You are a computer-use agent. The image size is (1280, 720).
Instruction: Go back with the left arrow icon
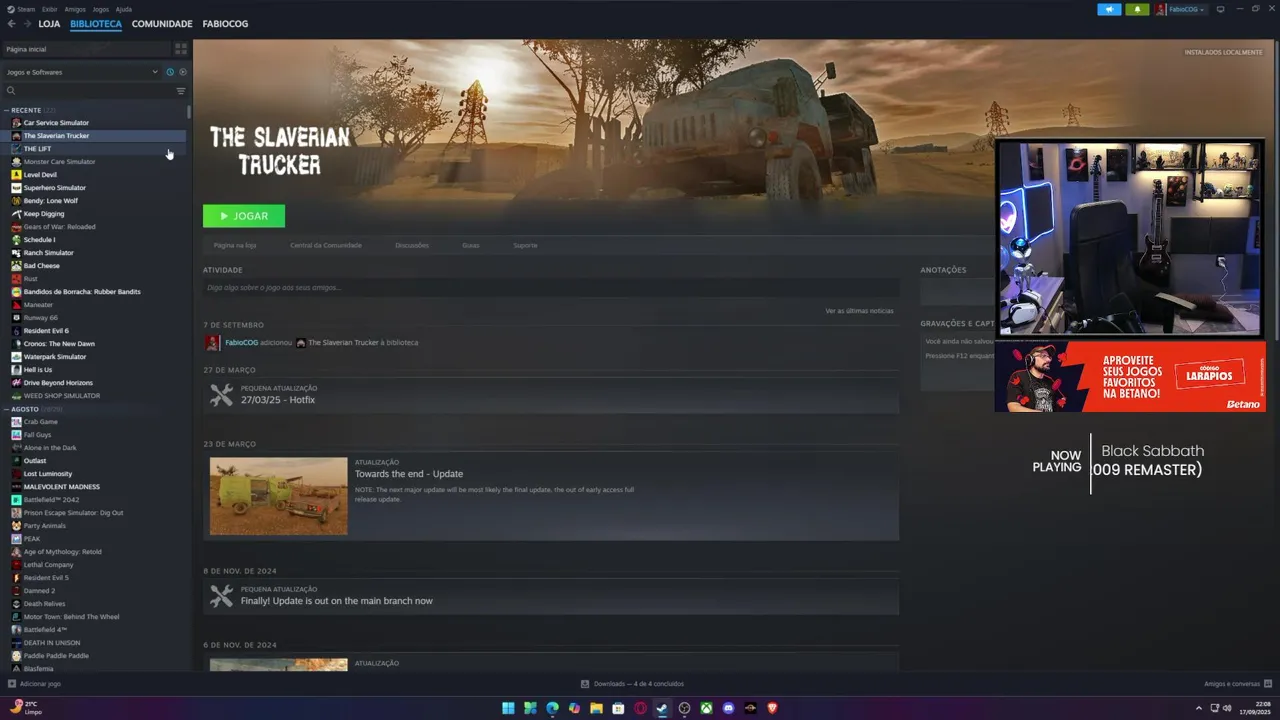point(11,24)
